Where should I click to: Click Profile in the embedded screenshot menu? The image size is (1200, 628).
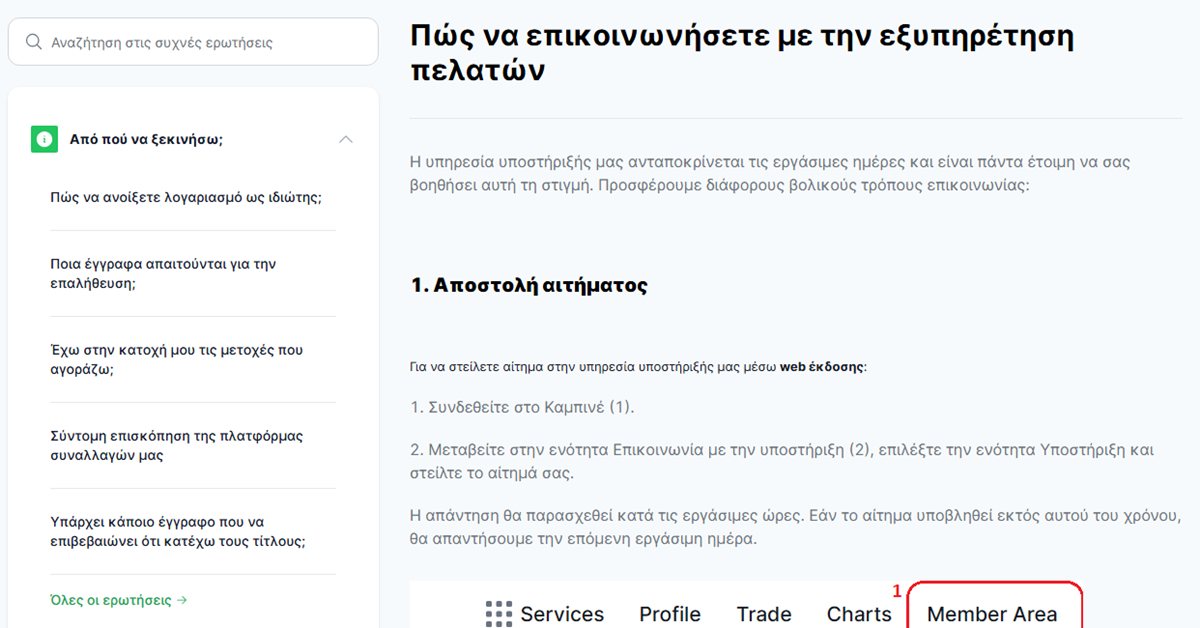click(670, 614)
